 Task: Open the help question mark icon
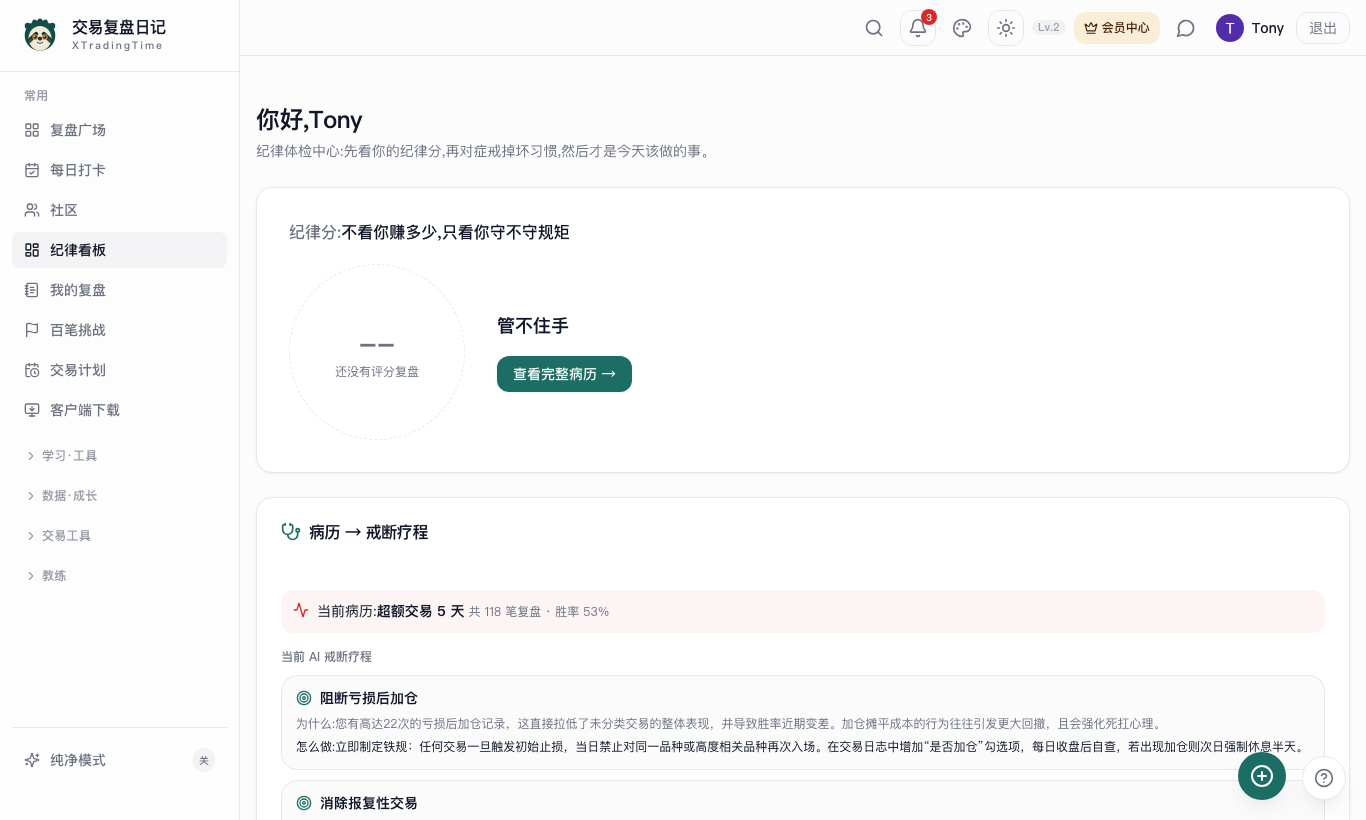1324,778
